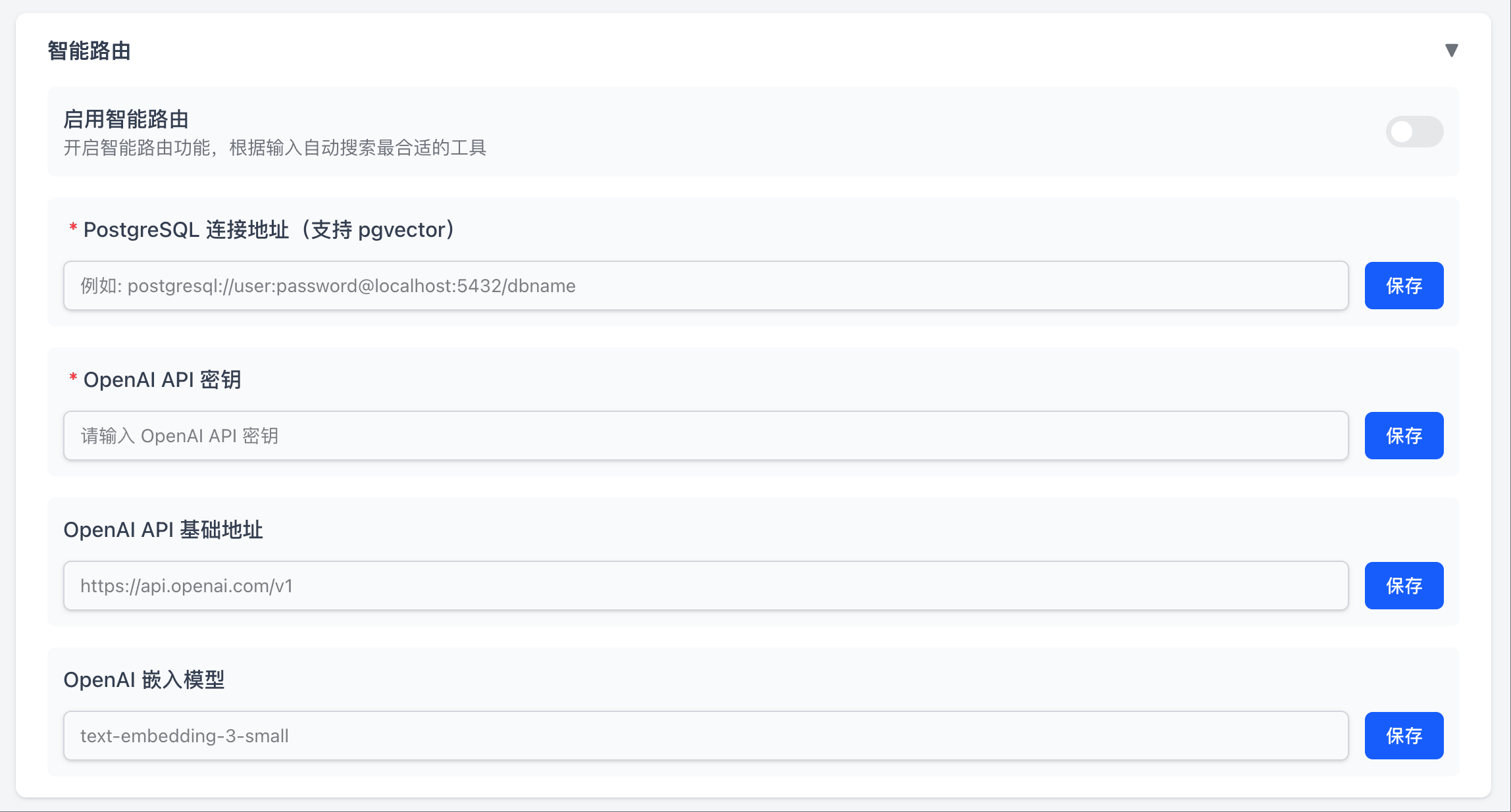The width and height of the screenshot is (1511, 812).
Task: Save the OpenAI 嵌入模型 setting
Action: pyautogui.click(x=1404, y=736)
